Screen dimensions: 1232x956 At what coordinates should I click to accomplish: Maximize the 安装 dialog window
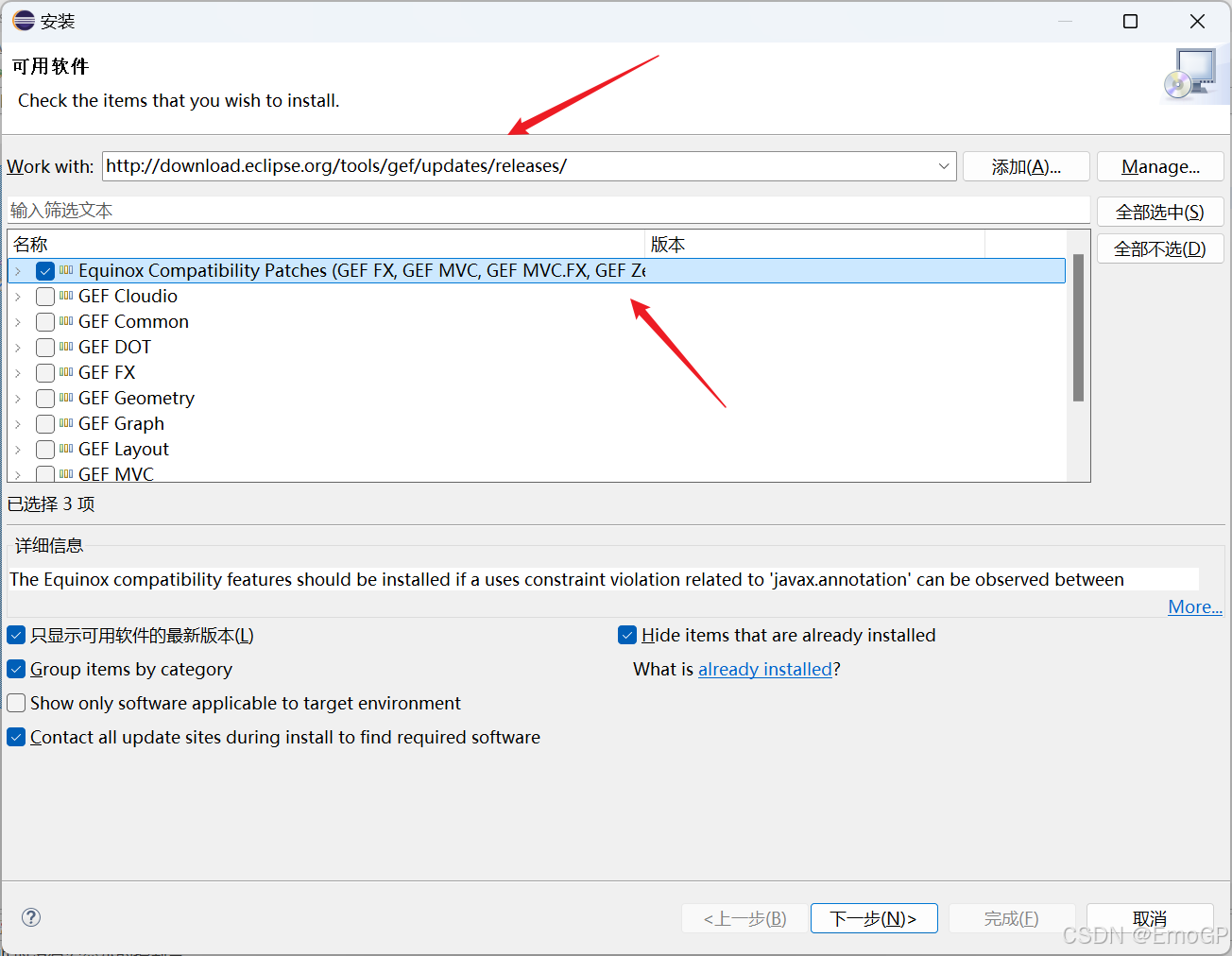1130,21
